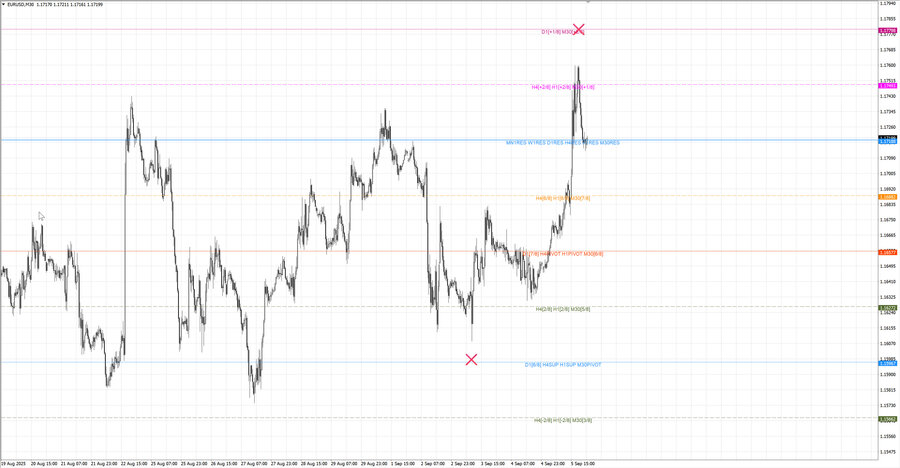The image size is (900, 468).
Task: Click the 1.15900 price scale value
Action: 887,374
